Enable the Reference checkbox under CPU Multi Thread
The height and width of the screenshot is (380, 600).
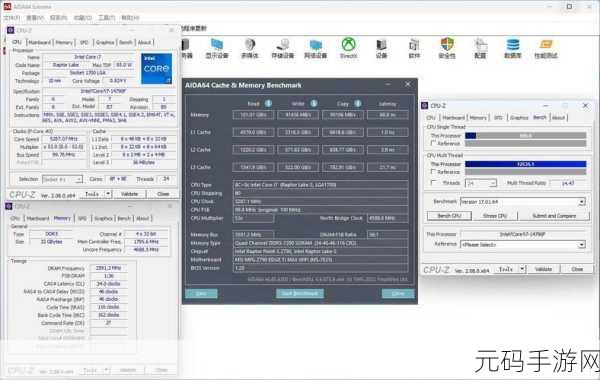tap(434, 172)
